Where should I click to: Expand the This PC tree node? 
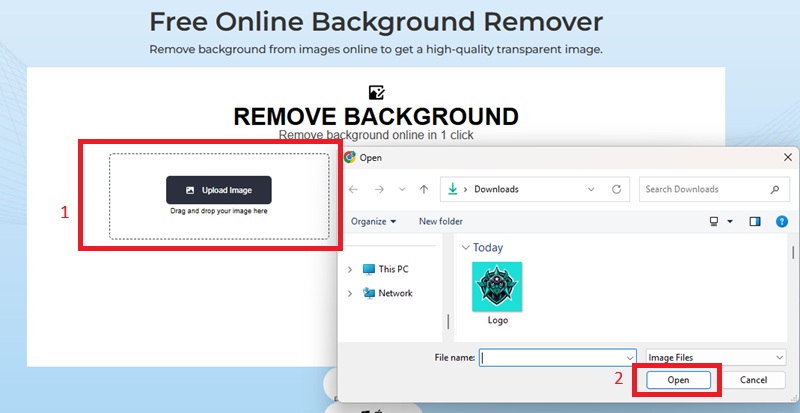click(350, 269)
